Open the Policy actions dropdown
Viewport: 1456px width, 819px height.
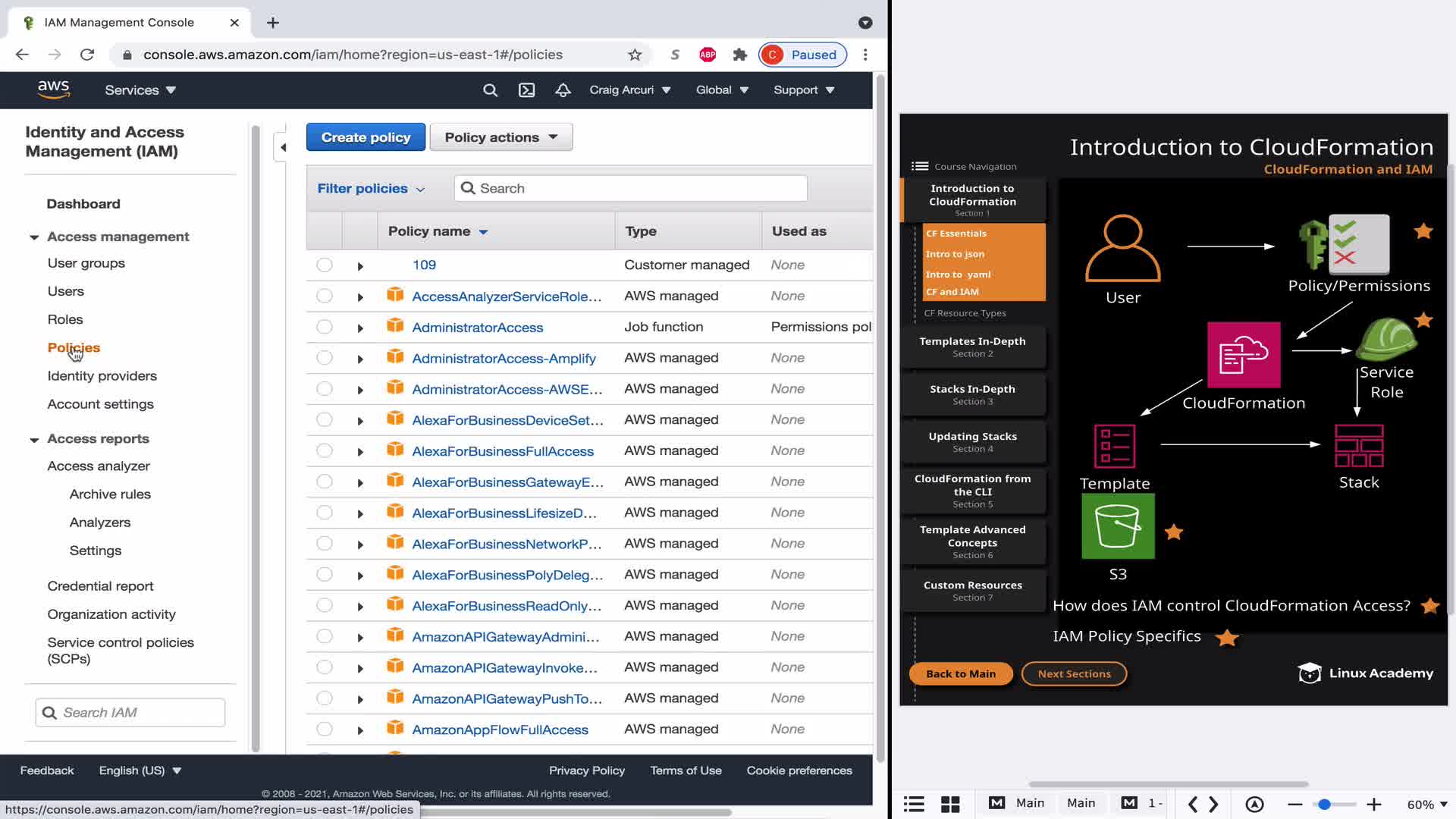coord(500,137)
